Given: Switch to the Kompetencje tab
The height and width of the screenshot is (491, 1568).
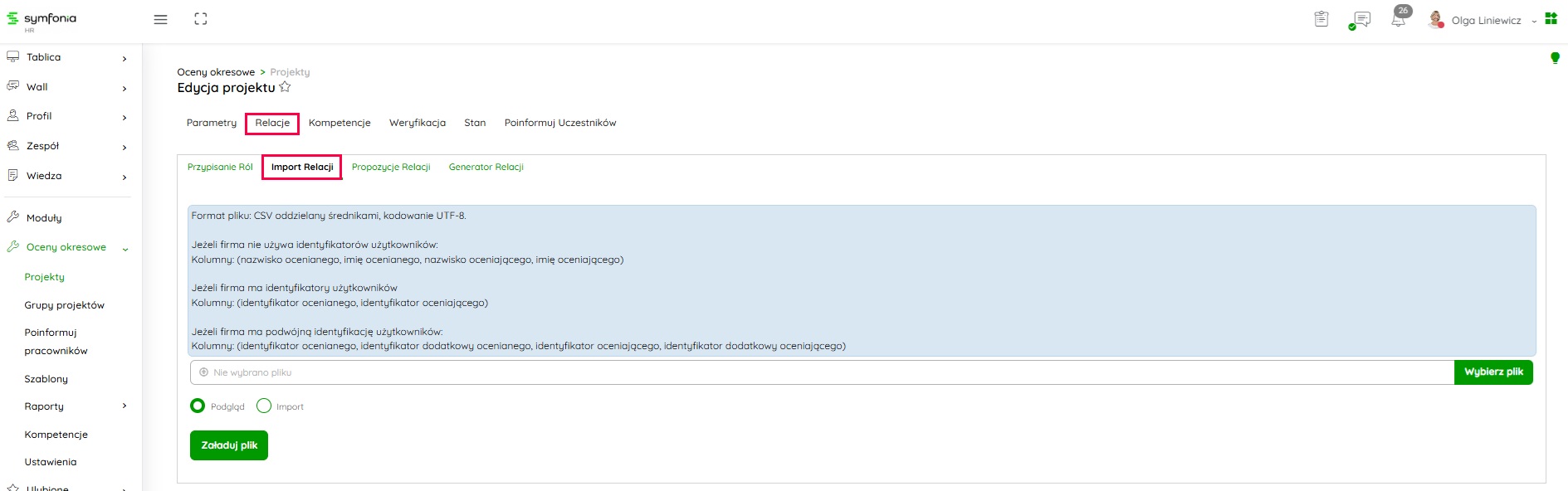Looking at the screenshot, I should 339,123.
